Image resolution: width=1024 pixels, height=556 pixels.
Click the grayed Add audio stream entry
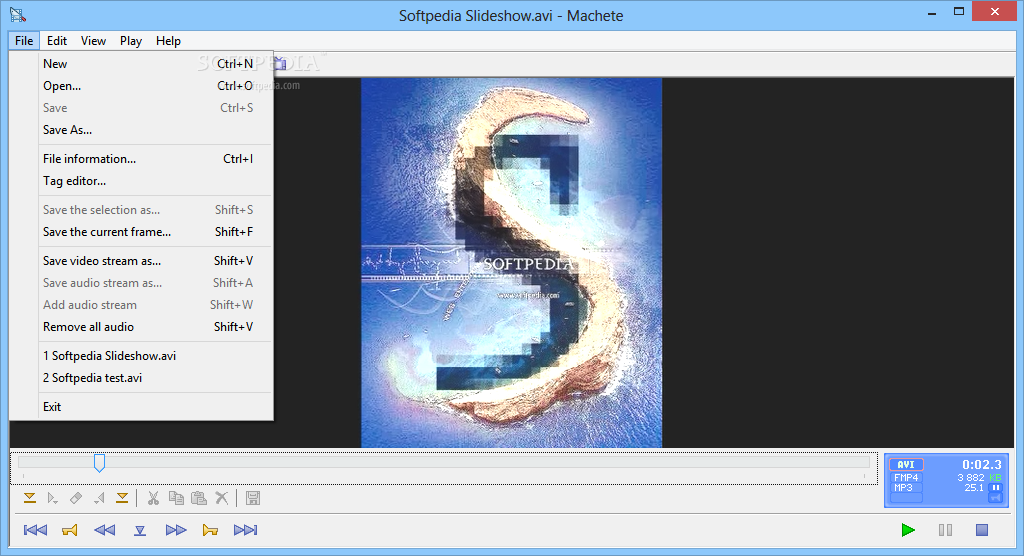(x=155, y=305)
